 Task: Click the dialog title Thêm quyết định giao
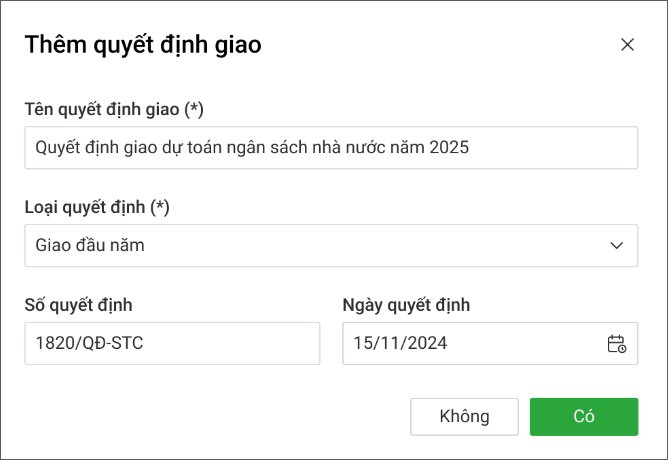[143, 44]
